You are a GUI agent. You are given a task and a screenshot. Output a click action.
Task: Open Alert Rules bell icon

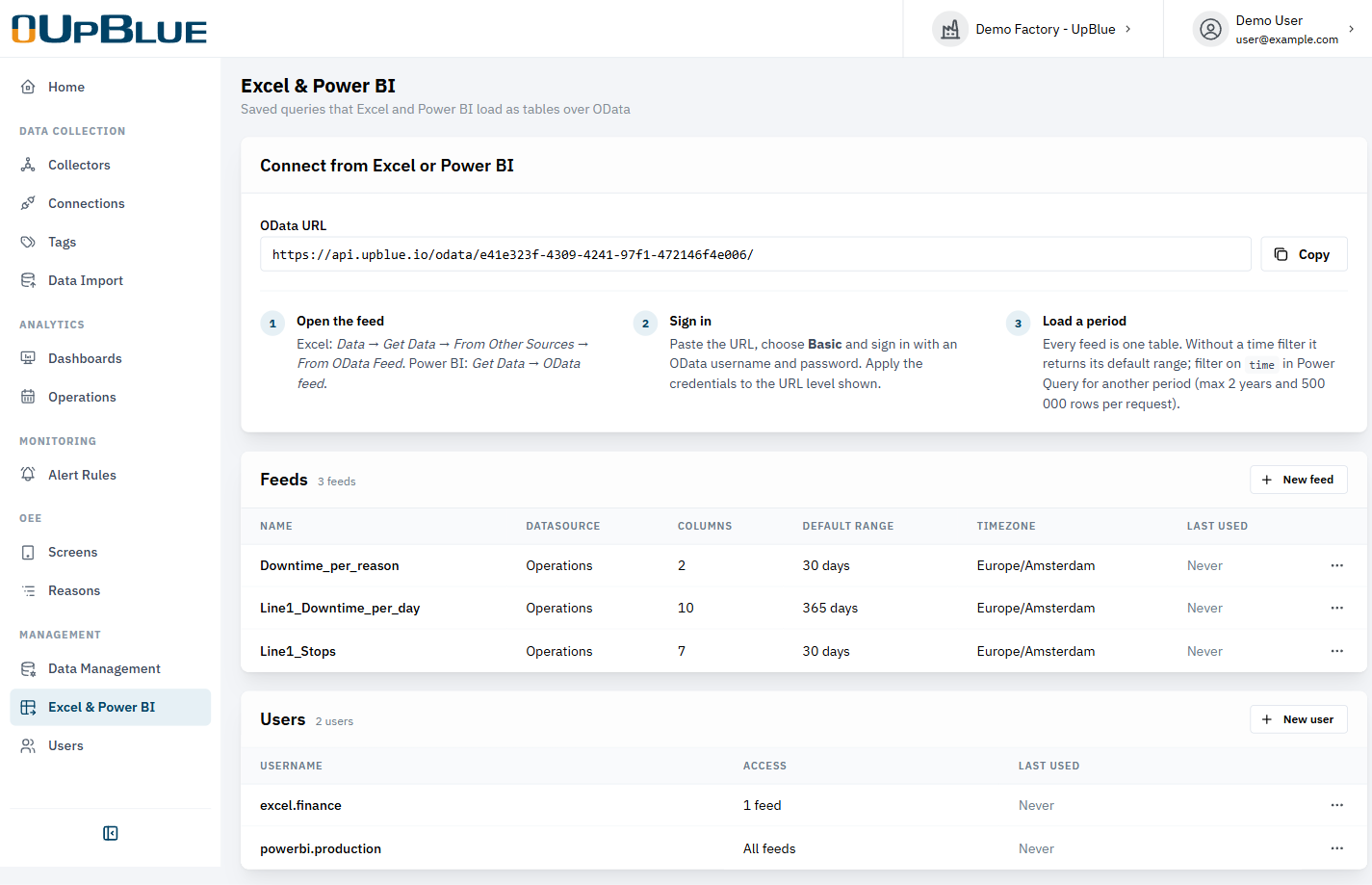(28, 475)
